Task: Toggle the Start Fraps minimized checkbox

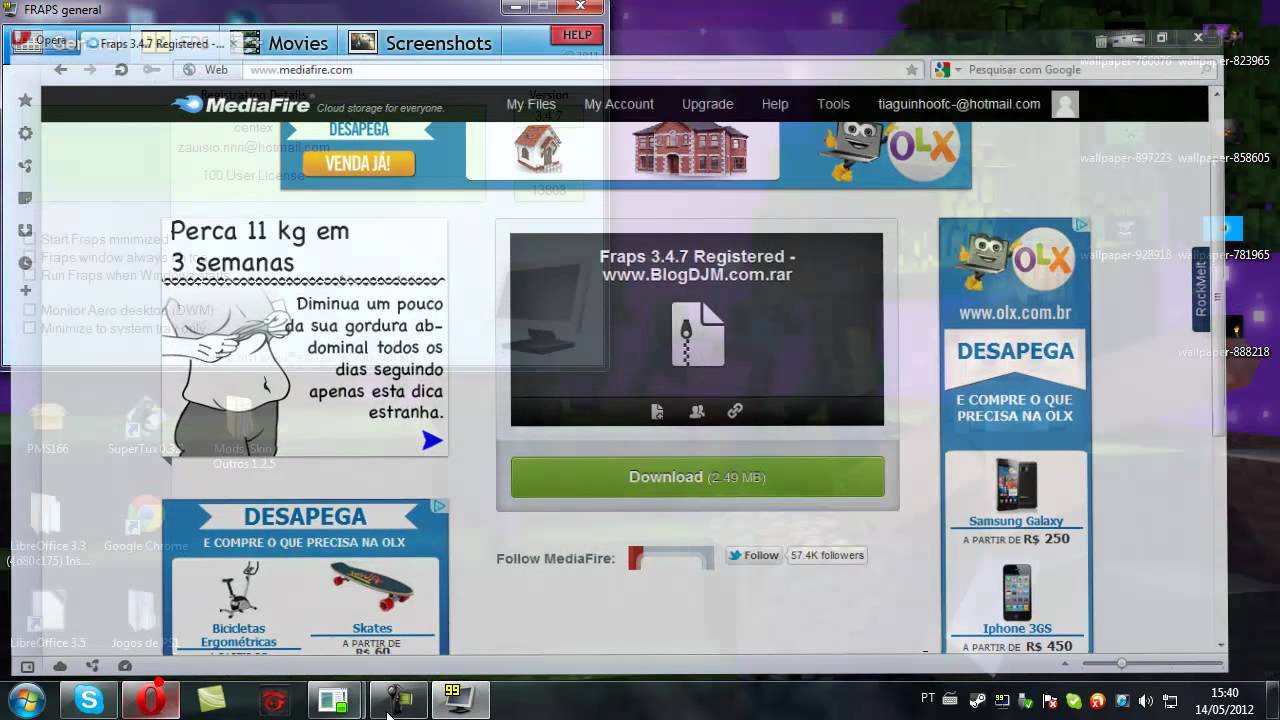Action: tap(30, 240)
